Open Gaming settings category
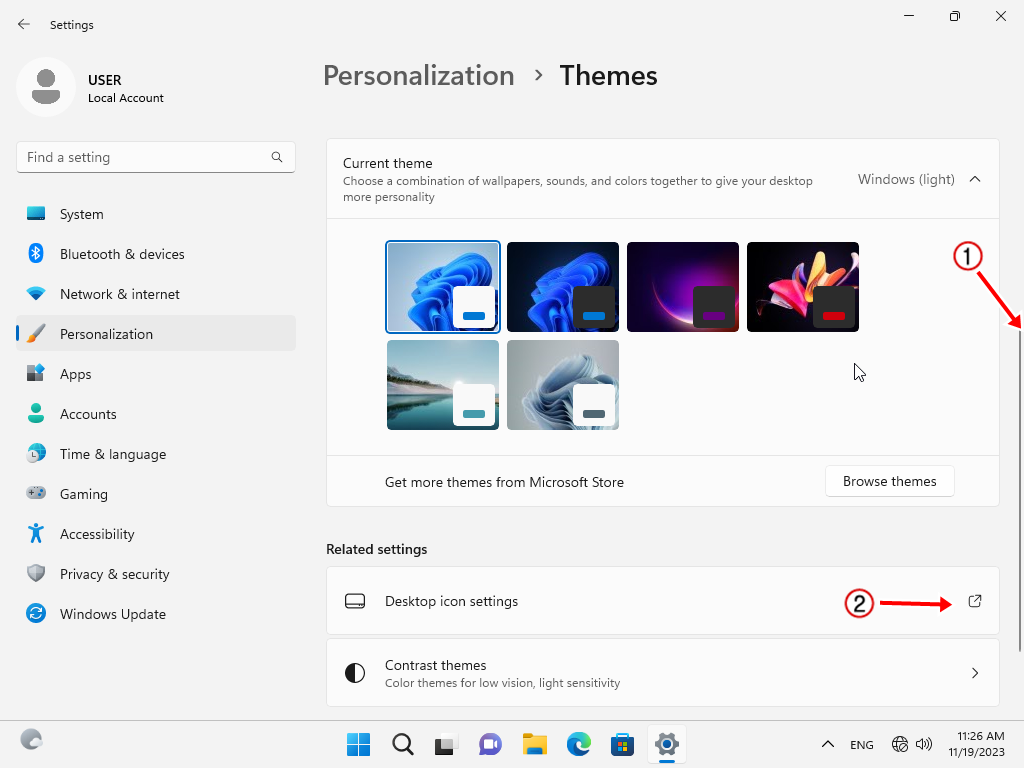The height and width of the screenshot is (768, 1024). click(155, 494)
